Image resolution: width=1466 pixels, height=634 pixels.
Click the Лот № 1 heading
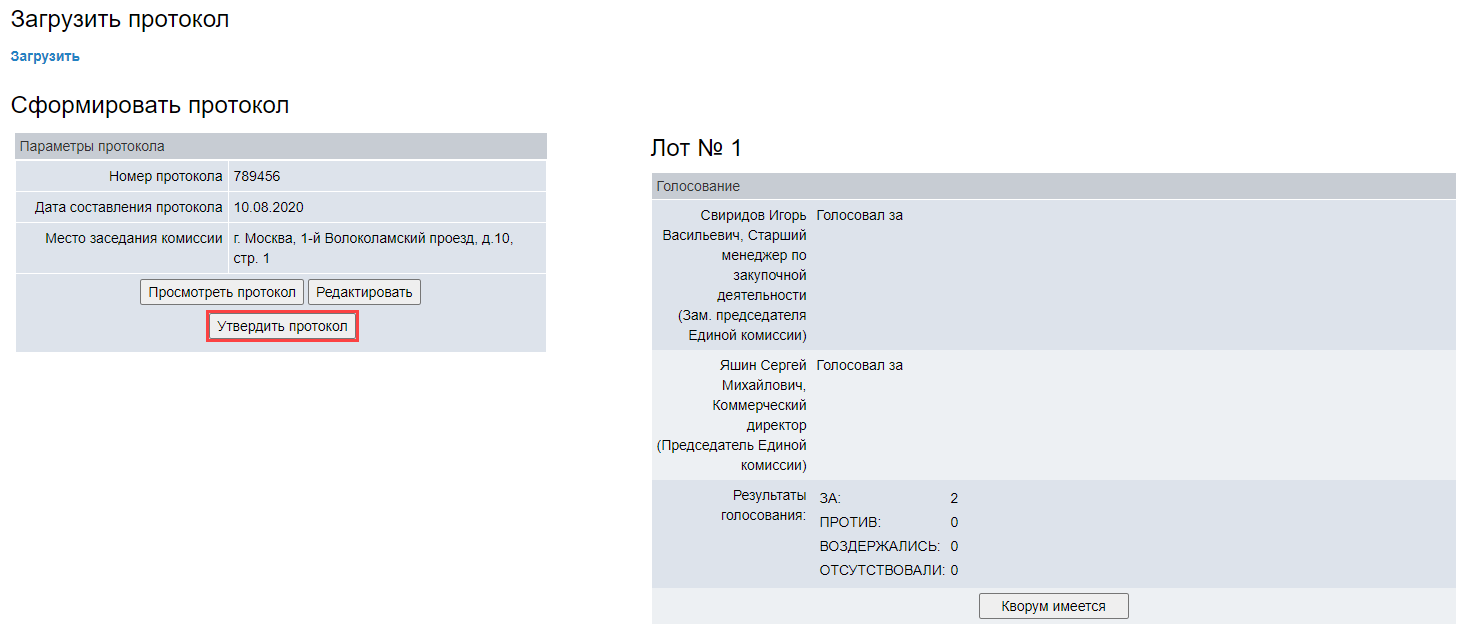[x=696, y=148]
